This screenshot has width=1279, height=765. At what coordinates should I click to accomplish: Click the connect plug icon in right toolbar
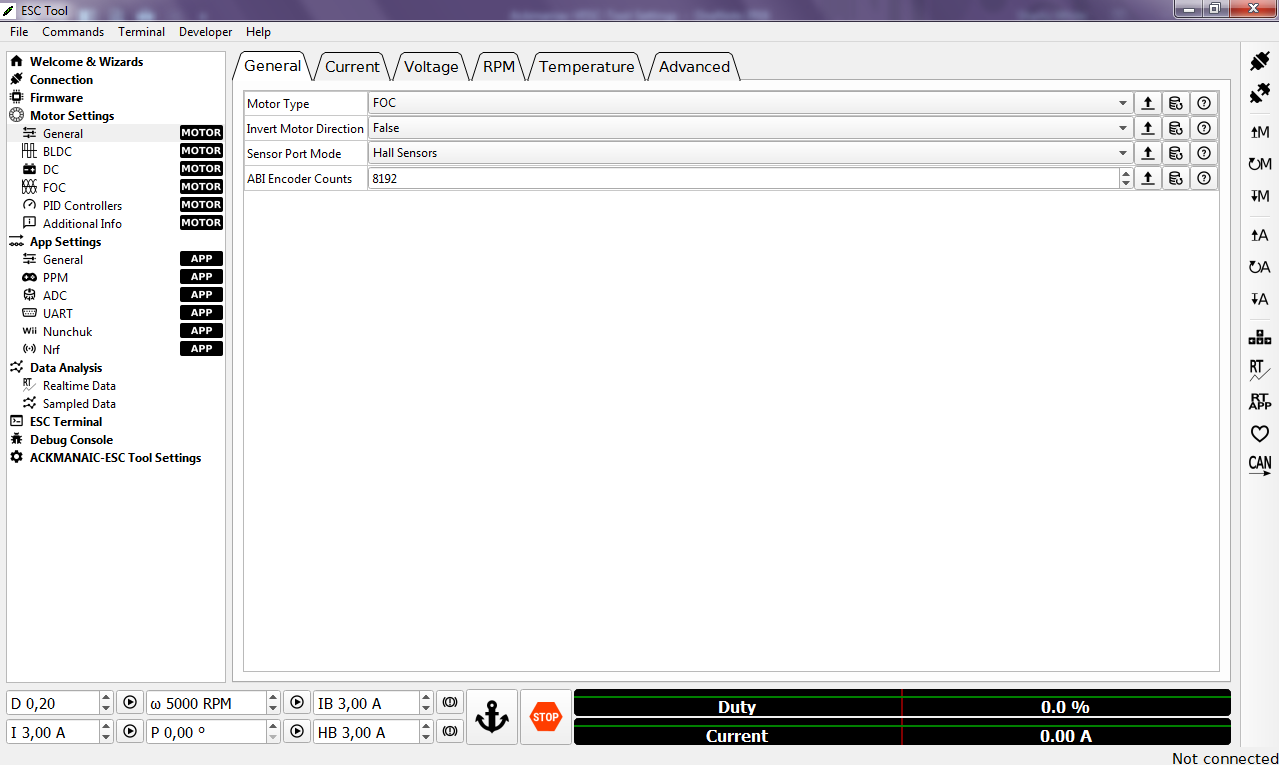click(x=1259, y=61)
